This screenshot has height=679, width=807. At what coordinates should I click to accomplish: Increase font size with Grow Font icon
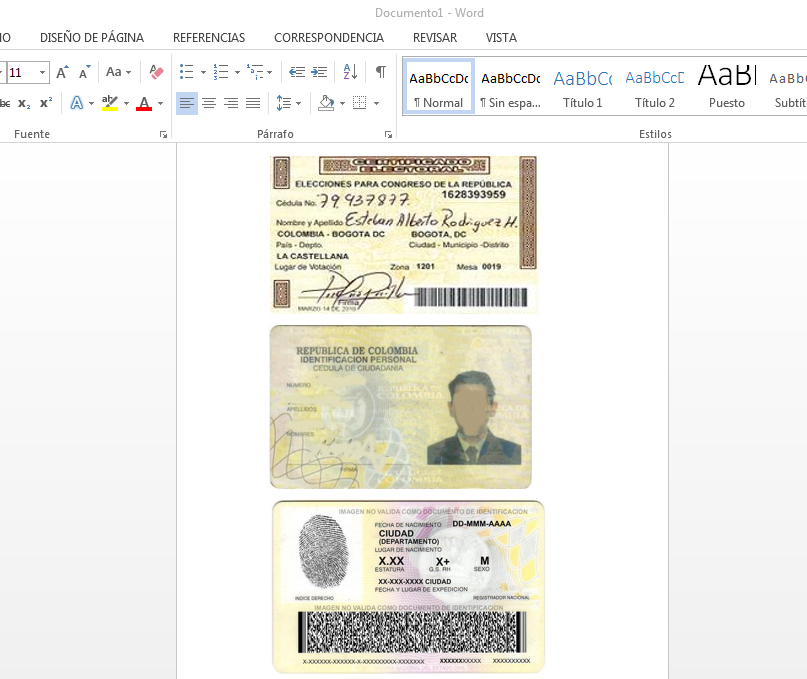[x=62, y=72]
